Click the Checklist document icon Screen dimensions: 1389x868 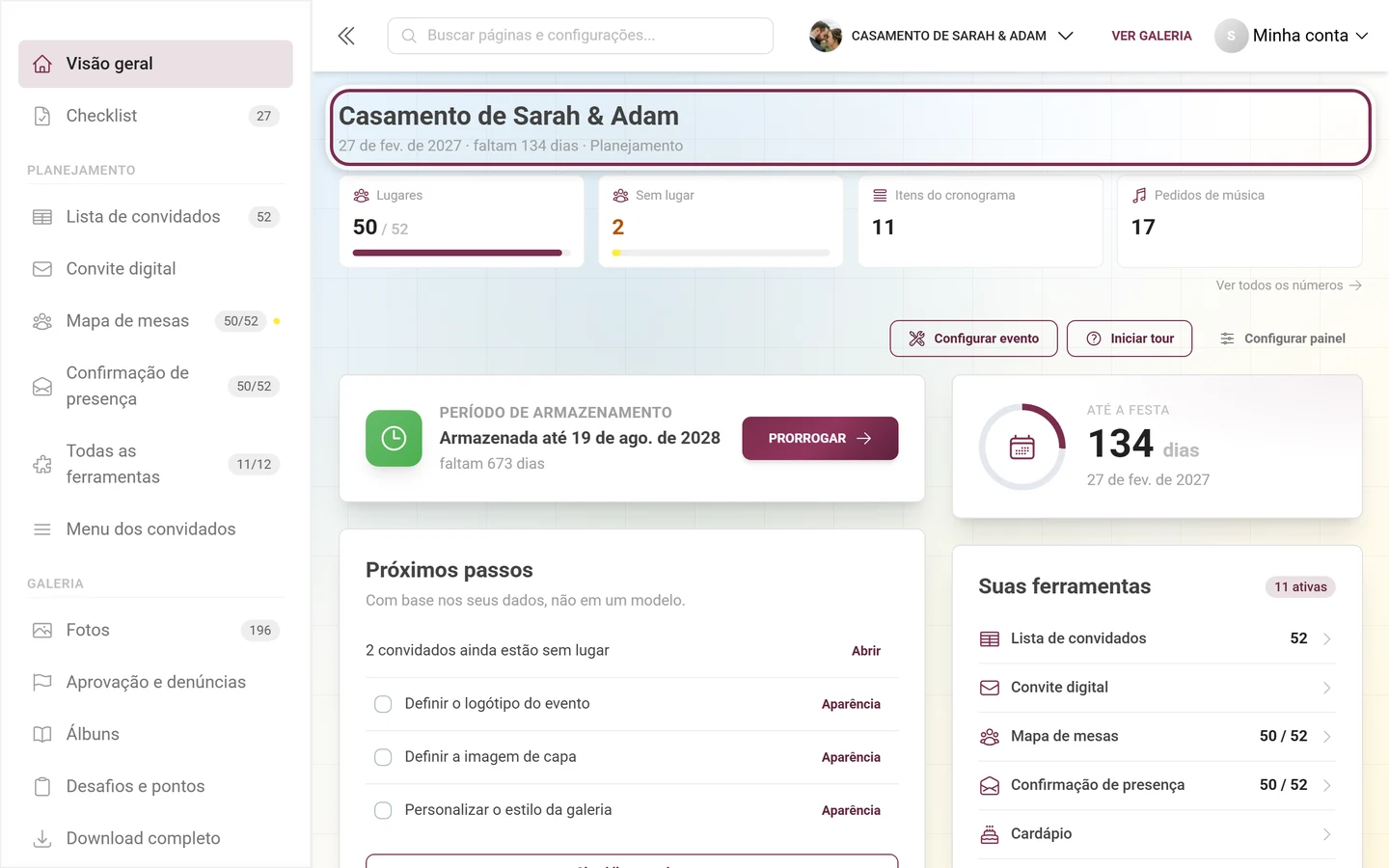[42, 116]
